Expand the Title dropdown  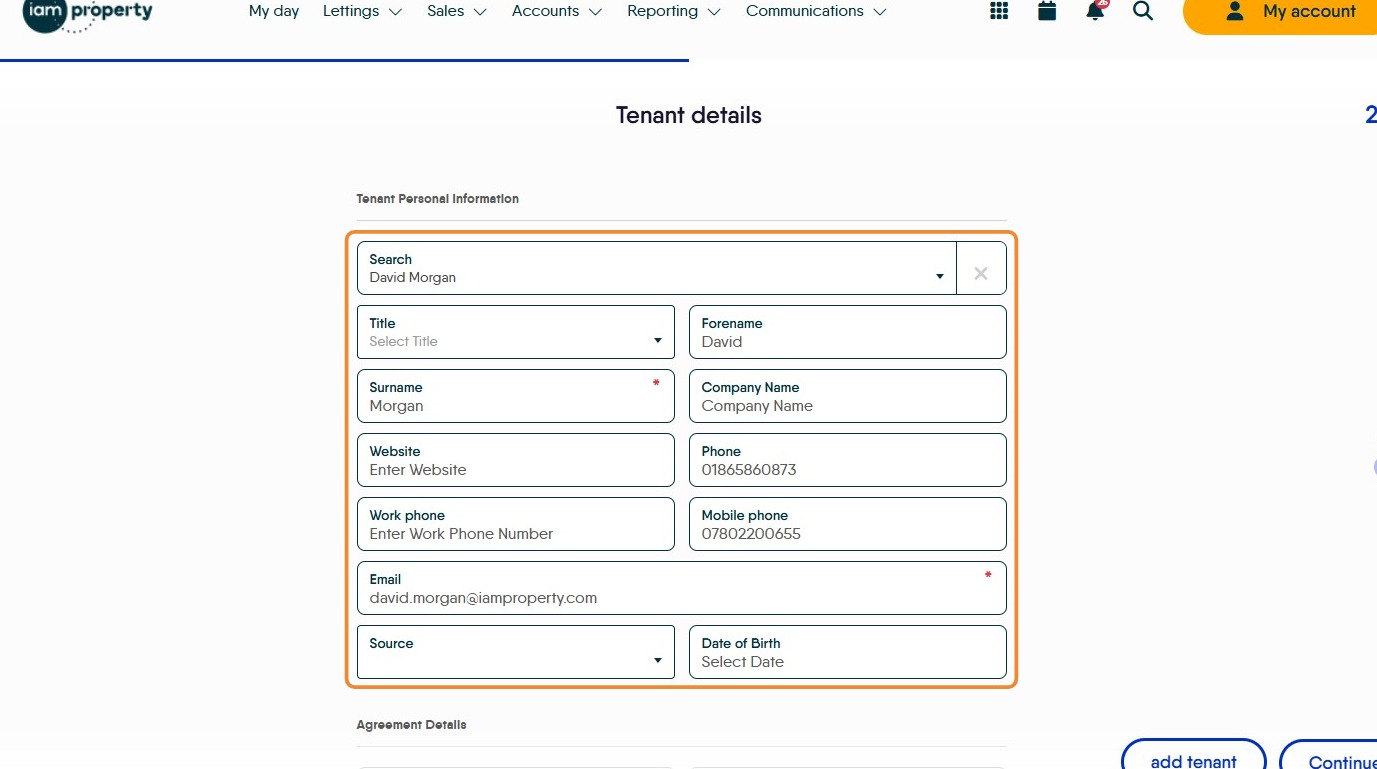pos(657,341)
